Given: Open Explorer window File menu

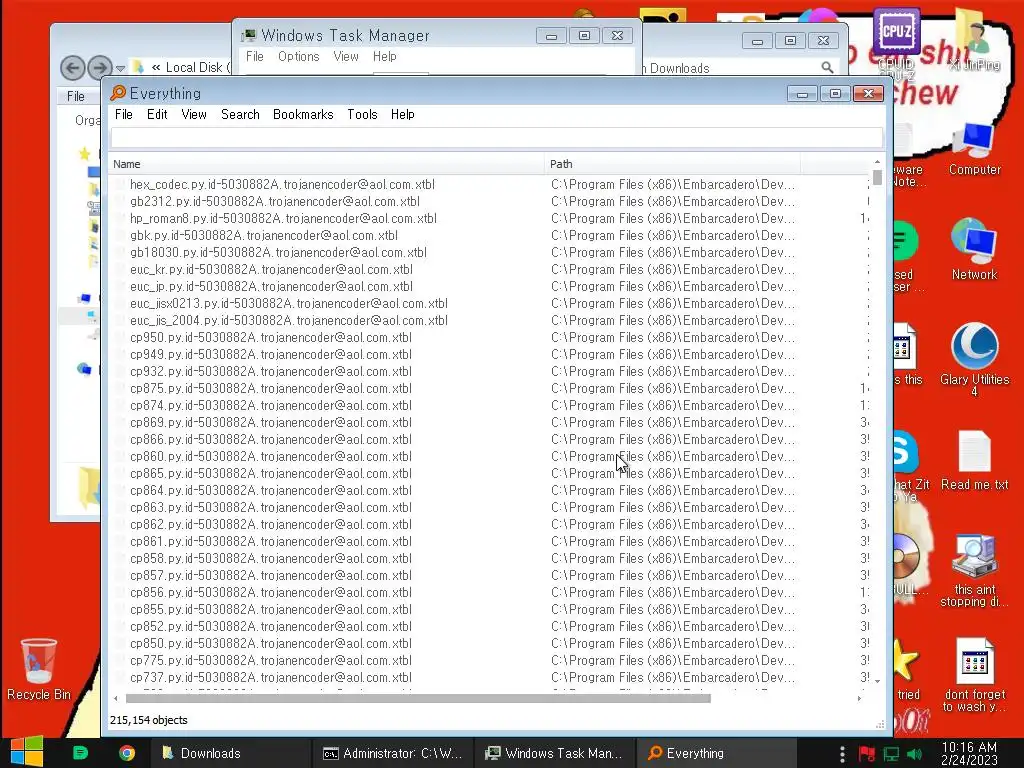Looking at the screenshot, I should (x=76, y=96).
